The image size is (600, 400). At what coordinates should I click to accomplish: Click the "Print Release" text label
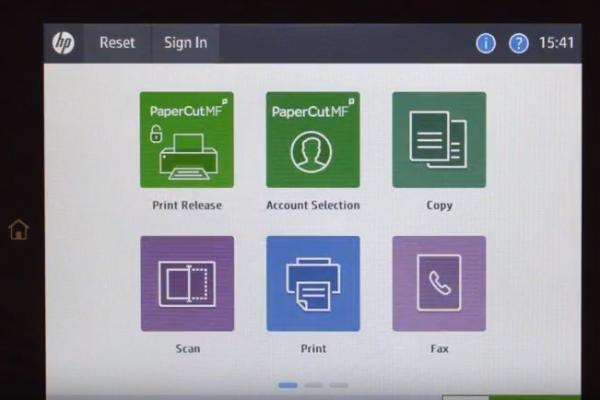[187, 205]
